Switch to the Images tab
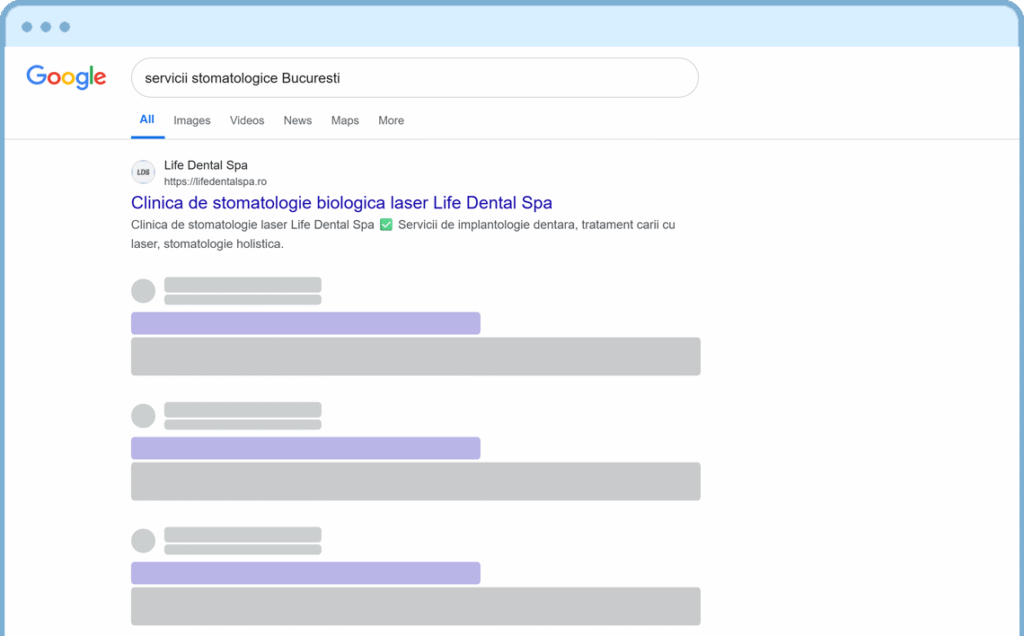1024x636 pixels. [192, 120]
